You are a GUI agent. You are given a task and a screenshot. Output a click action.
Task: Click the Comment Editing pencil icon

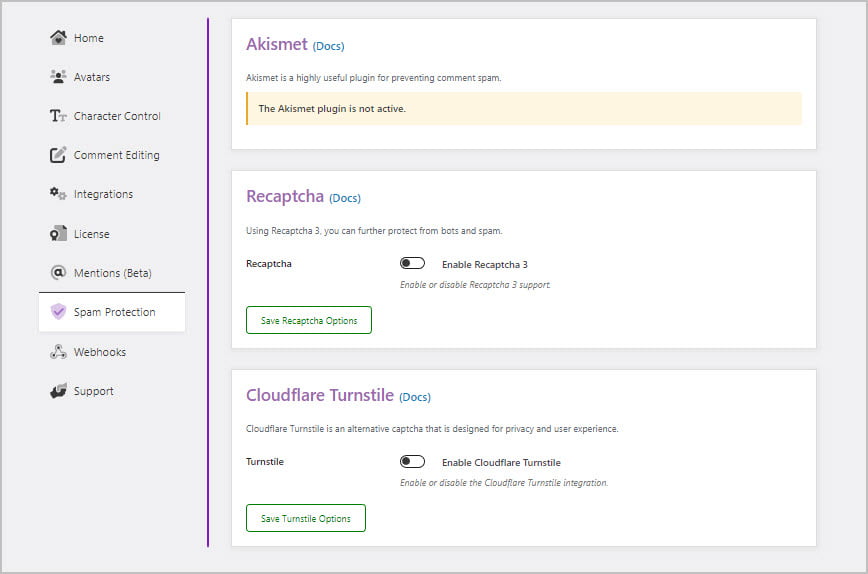click(58, 154)
